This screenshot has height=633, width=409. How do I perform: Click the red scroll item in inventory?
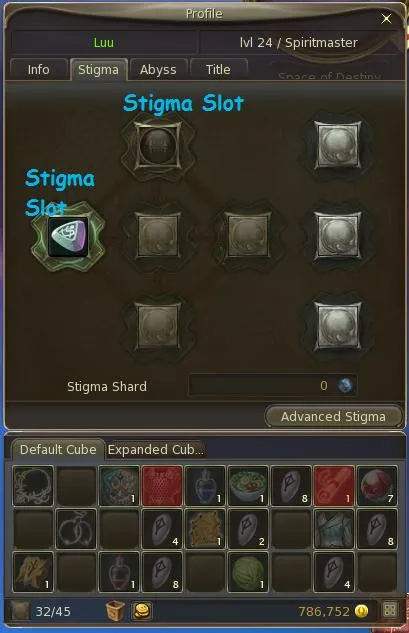click(334, 486)
